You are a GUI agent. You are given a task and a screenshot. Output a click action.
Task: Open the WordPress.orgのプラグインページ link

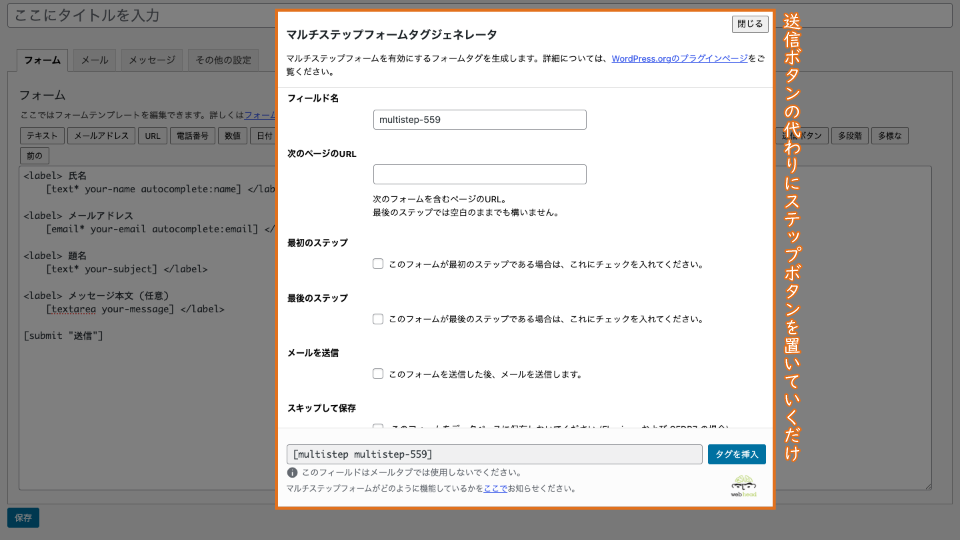coord(680,58)
